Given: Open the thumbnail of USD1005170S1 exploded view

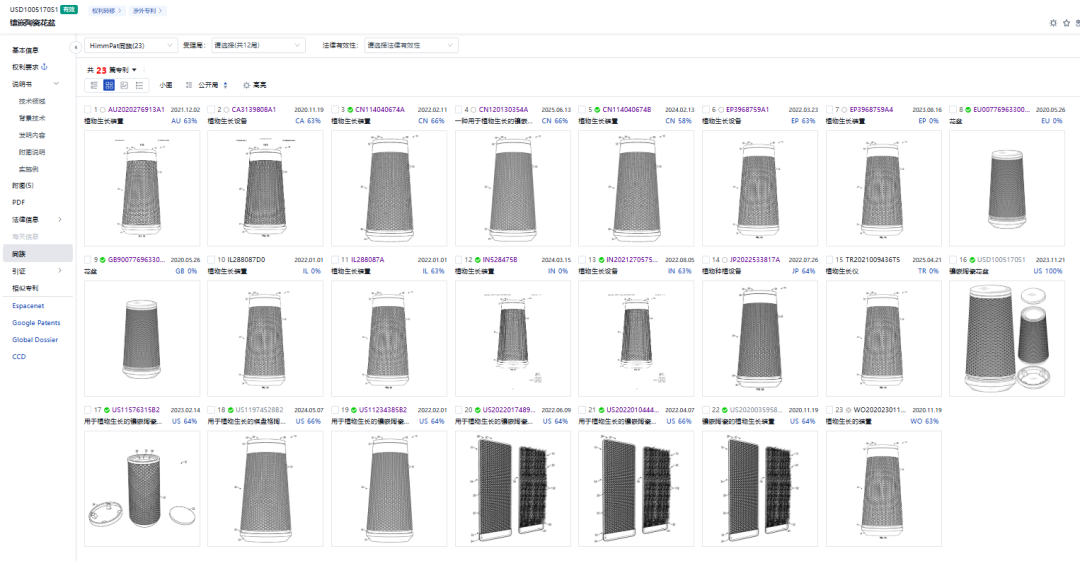Looking at the screenshot, I should pyautogui.click(x=1007, y=338).
